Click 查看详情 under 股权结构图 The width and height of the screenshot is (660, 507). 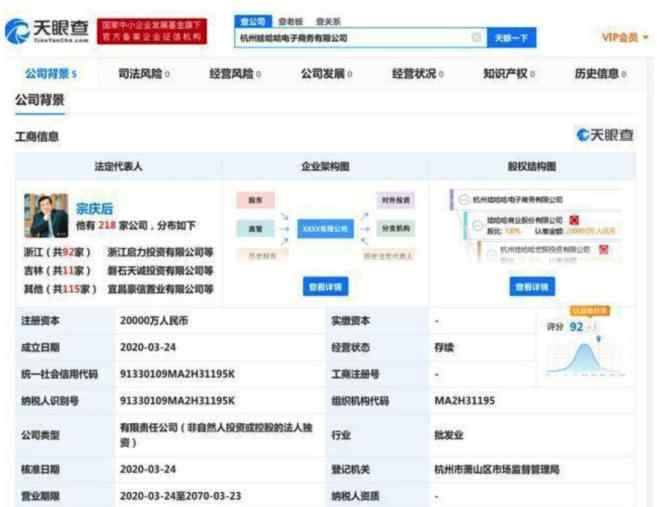click(532, 287)
